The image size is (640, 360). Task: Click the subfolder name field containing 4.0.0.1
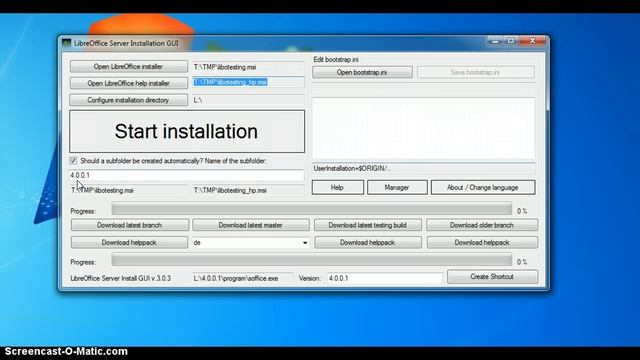click(x=187, y=176)
